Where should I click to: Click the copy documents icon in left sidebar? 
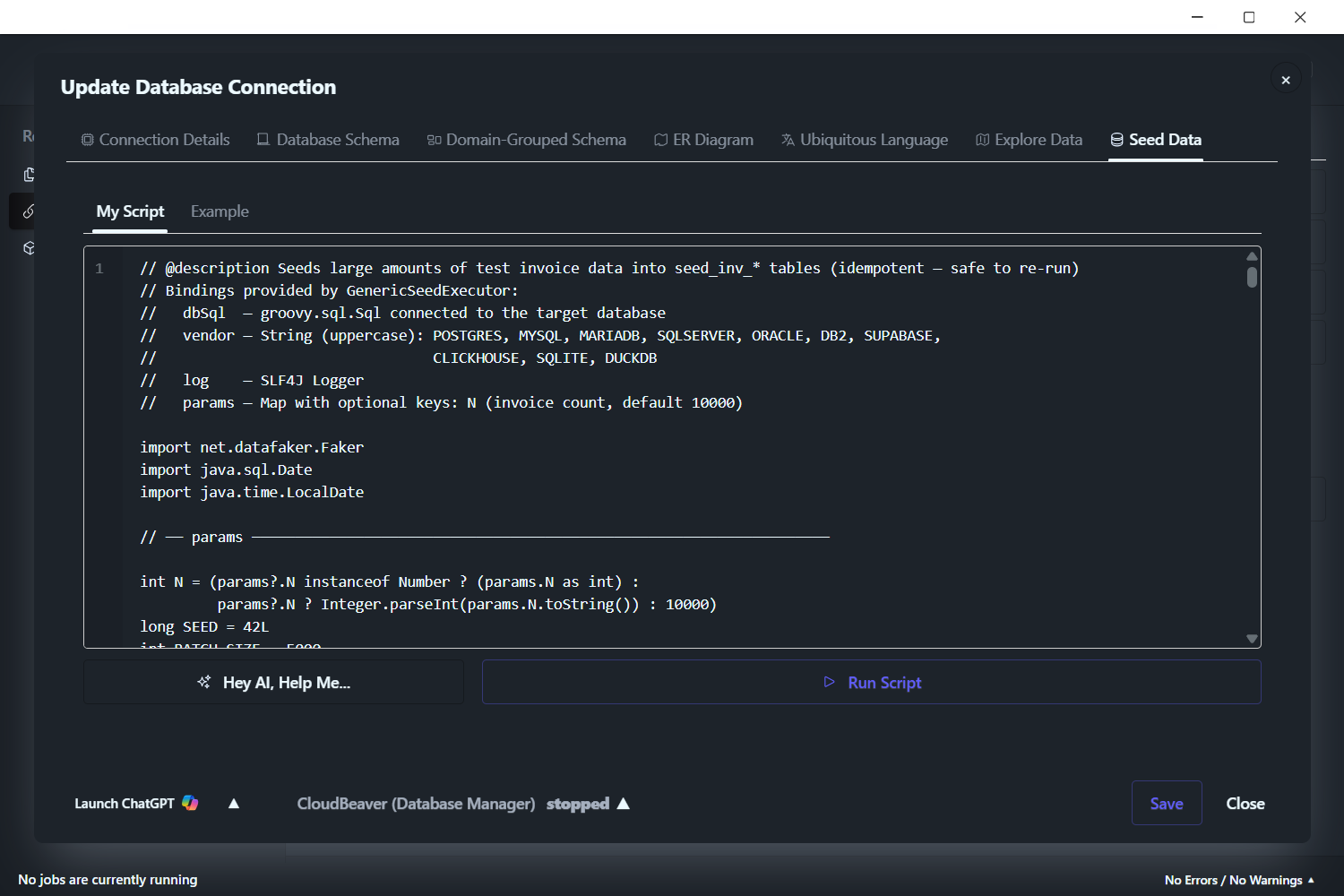point(29,174)
